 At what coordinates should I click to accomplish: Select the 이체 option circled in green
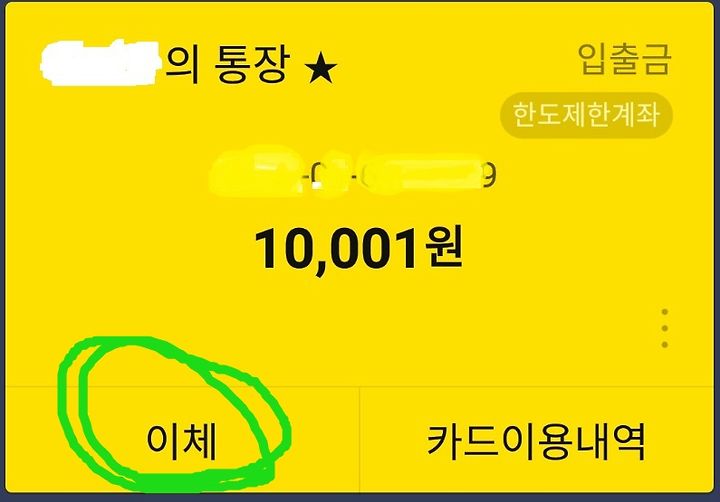point(181,441)
